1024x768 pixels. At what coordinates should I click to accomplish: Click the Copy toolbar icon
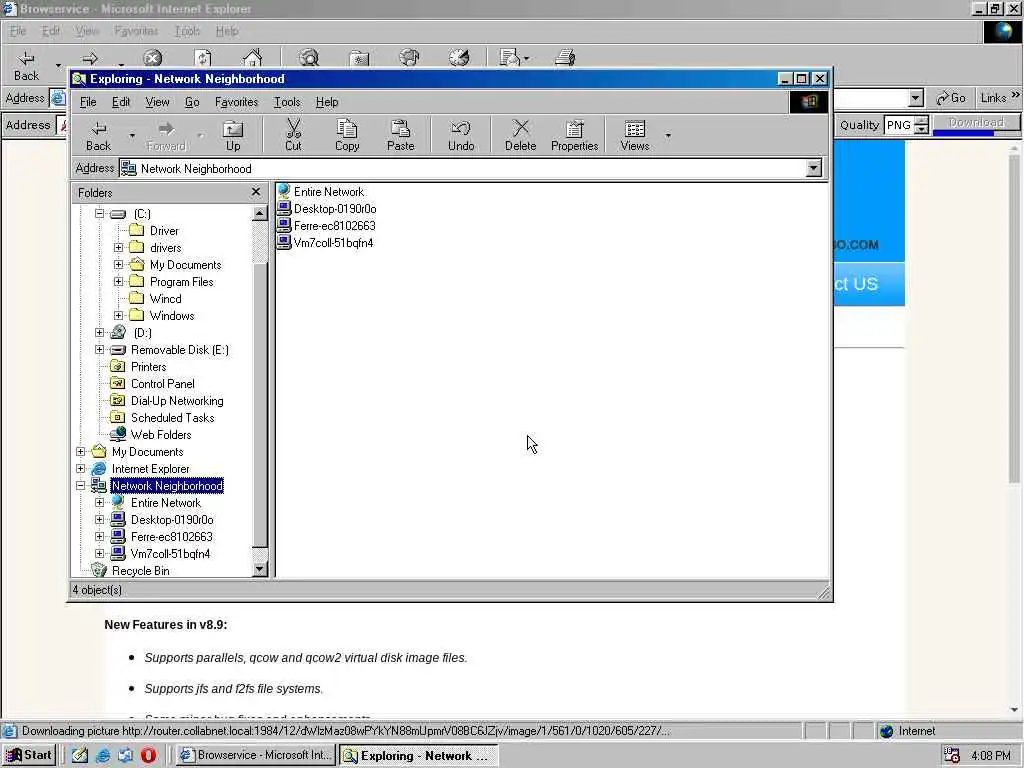pyautogui.click(x=347, y=135)
